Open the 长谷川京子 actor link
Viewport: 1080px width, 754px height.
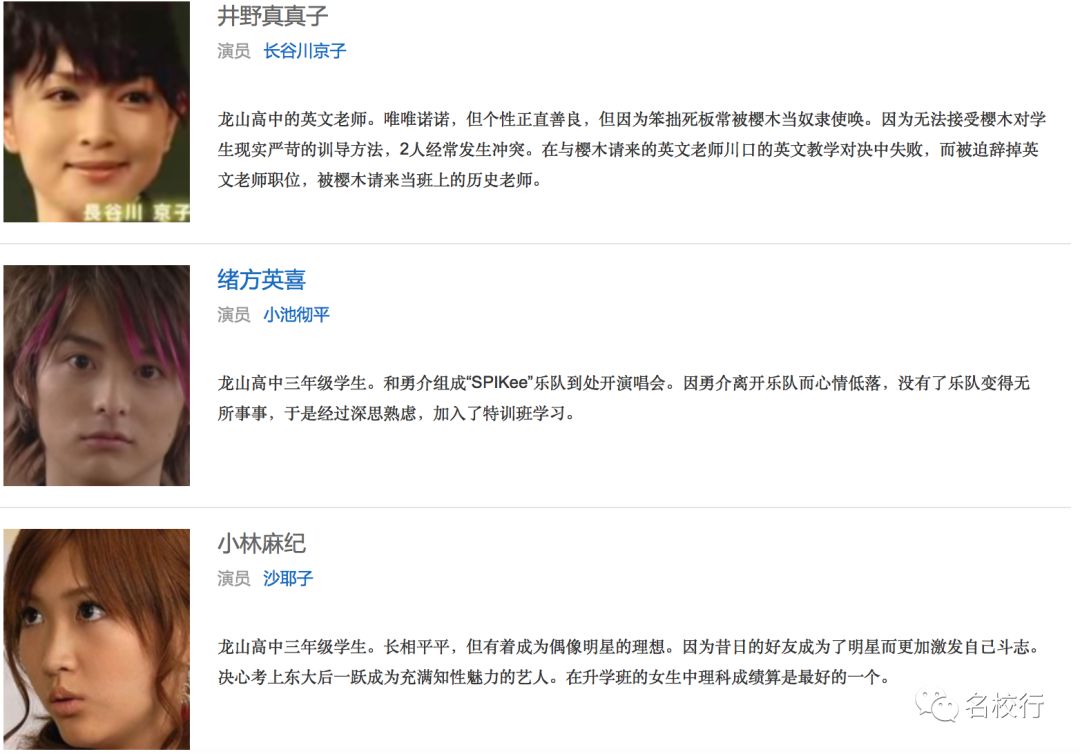pos(304,51)
